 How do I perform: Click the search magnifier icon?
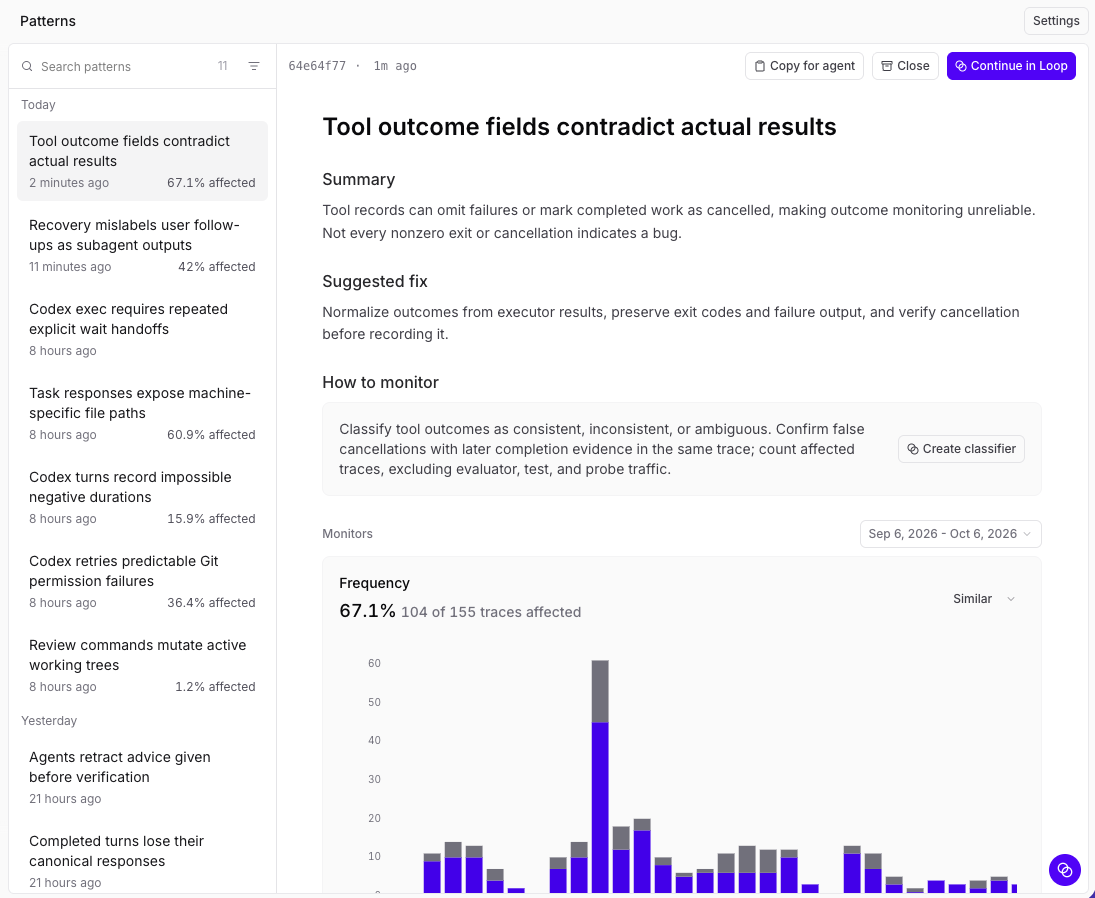[x=27, y=66]
